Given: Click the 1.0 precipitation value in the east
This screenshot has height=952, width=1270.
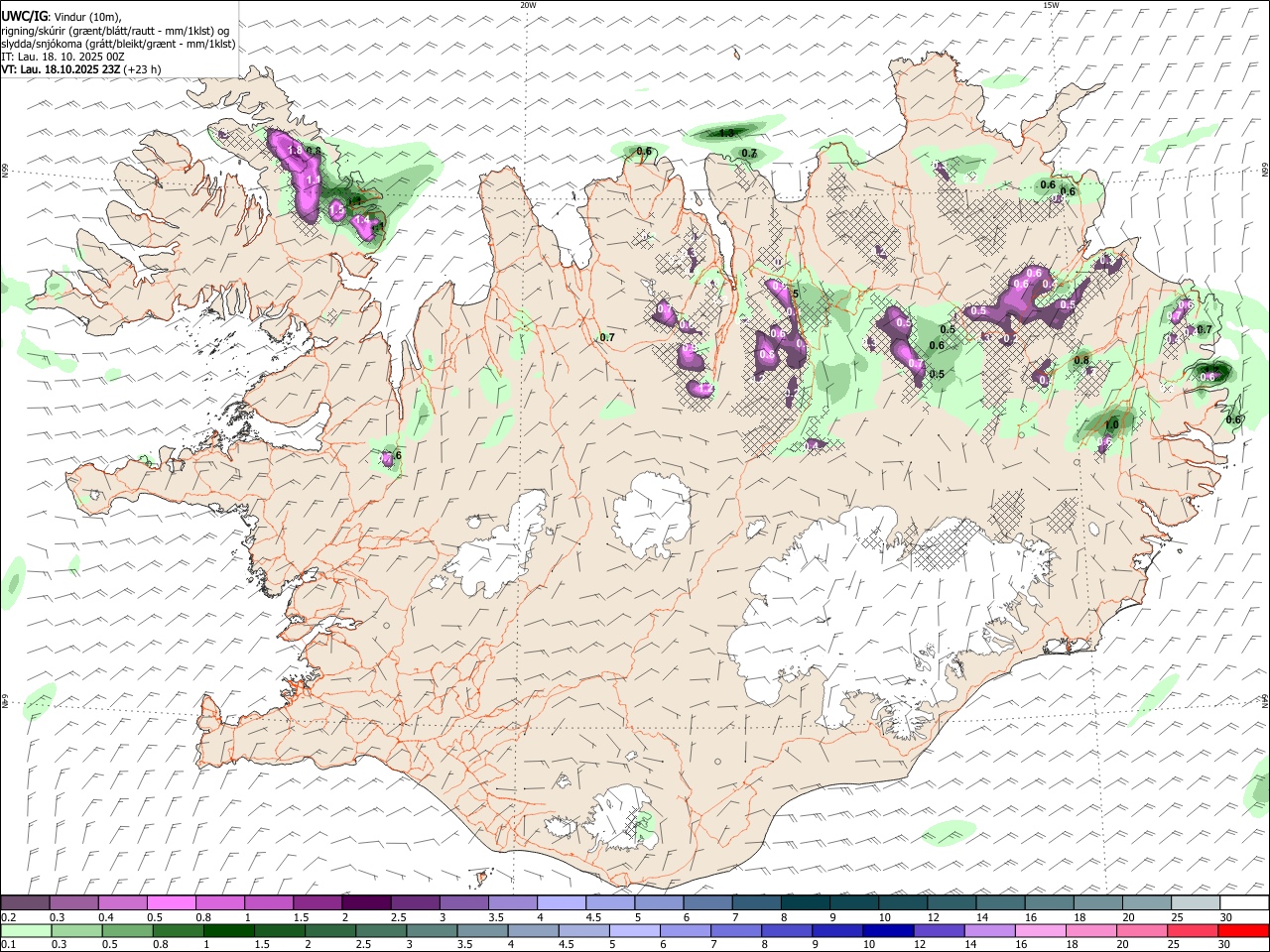Looking at the screenshot, I should [1112, 424].
